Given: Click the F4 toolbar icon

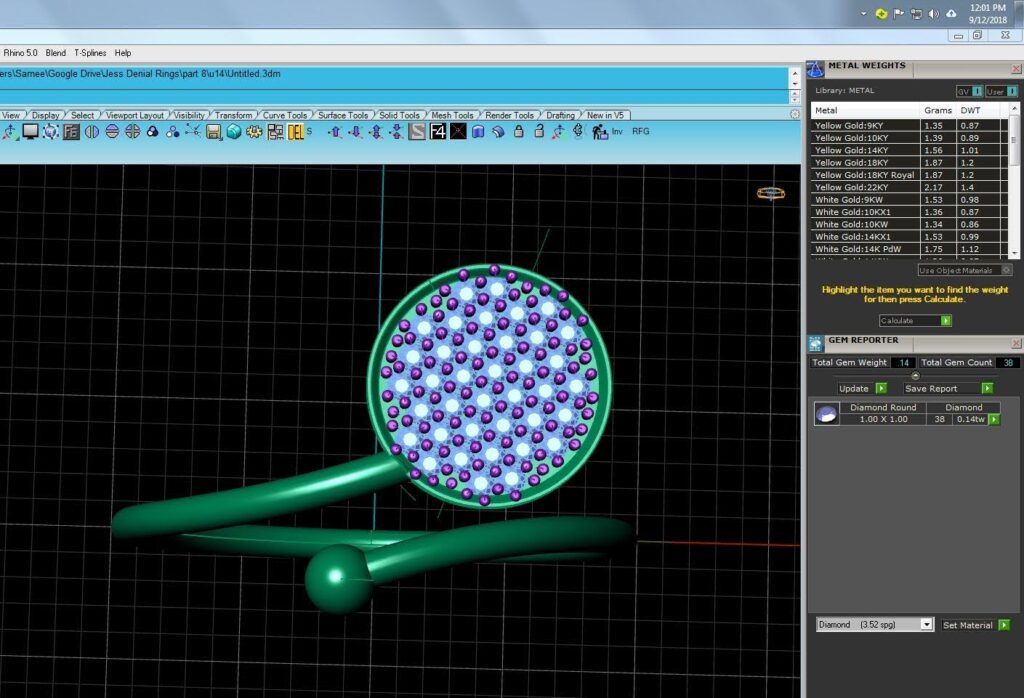Looking at the screenshot, I should [438, 131].
